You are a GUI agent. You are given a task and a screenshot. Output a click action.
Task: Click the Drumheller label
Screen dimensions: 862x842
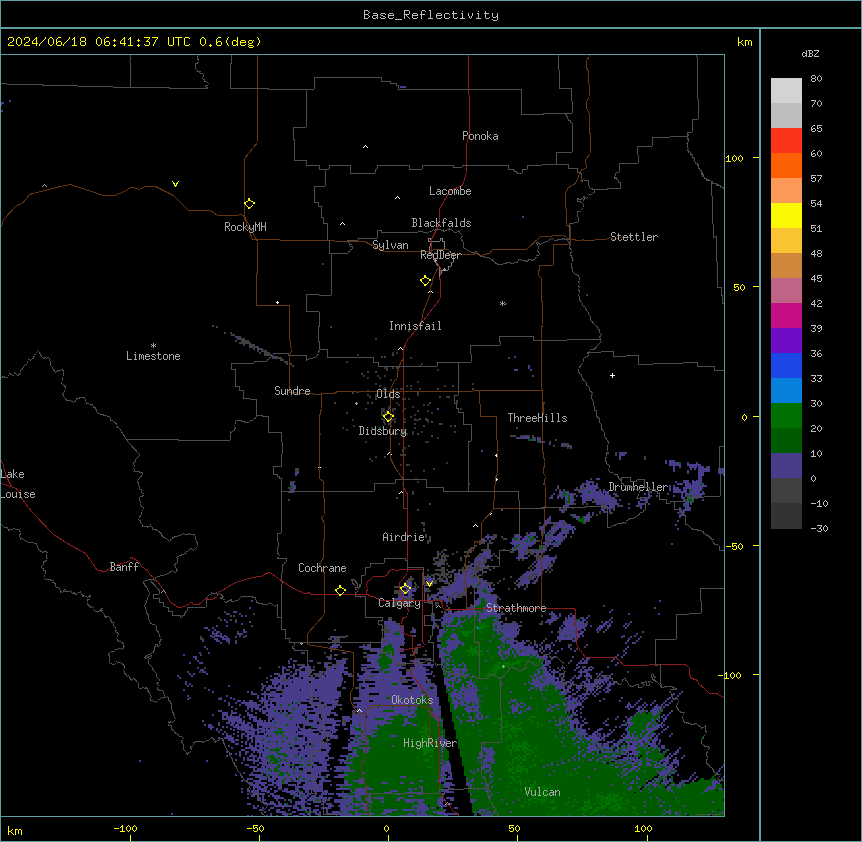[x=639, y=487]
